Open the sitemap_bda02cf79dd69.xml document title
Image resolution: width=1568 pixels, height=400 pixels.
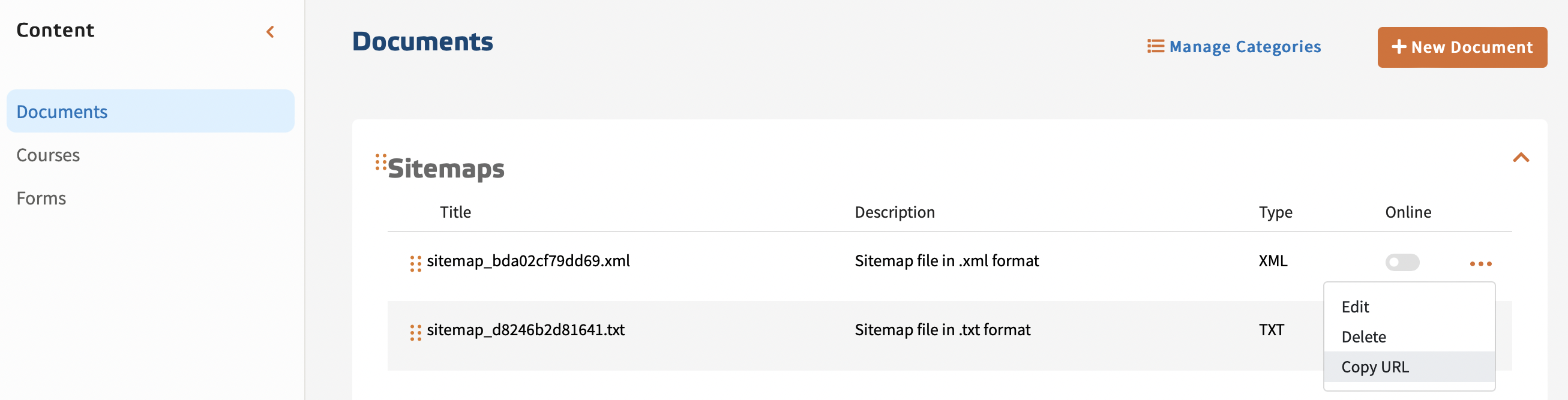(x=527, y=261)
